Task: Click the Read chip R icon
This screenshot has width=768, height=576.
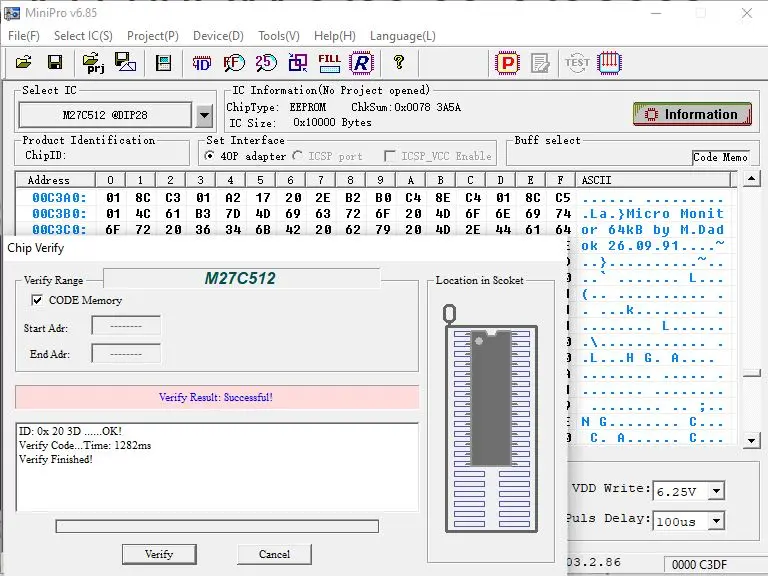Action: coord(361,63)
